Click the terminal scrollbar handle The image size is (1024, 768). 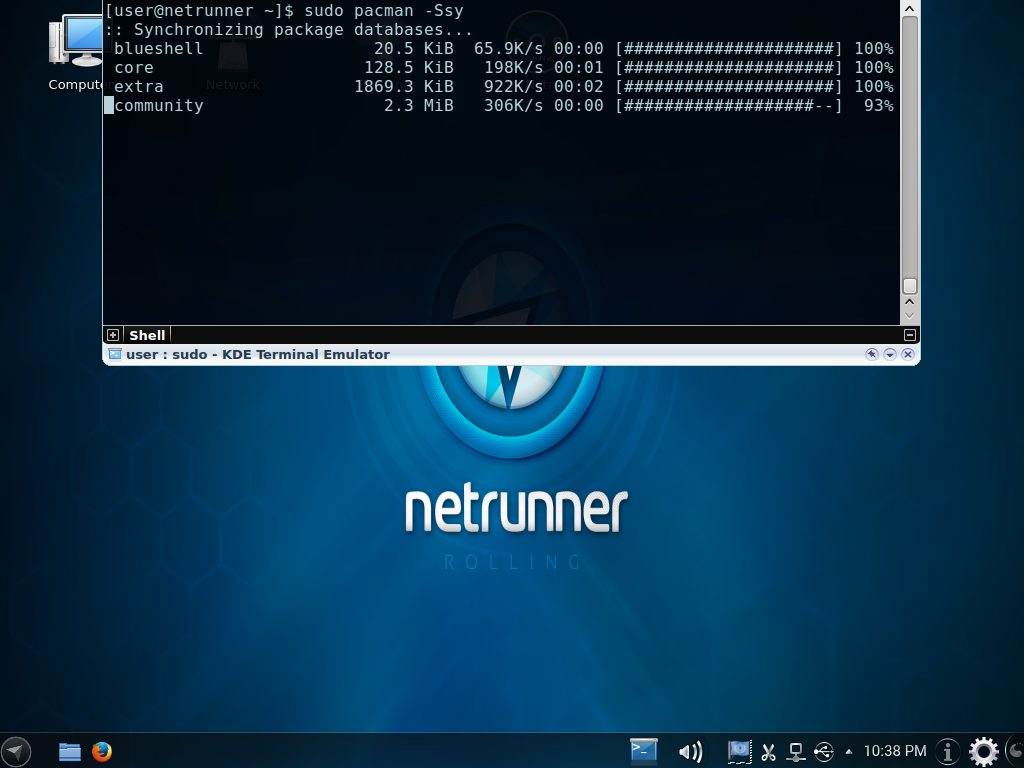point(910,286)
